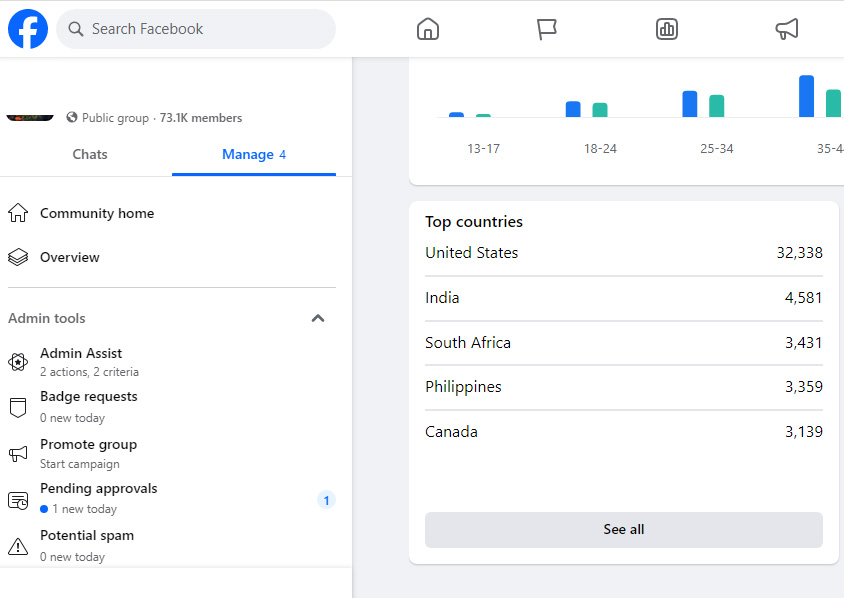Click the Badge requests shield icon
The height and width of the screenshot is (598, 844).
click(18, 407)
